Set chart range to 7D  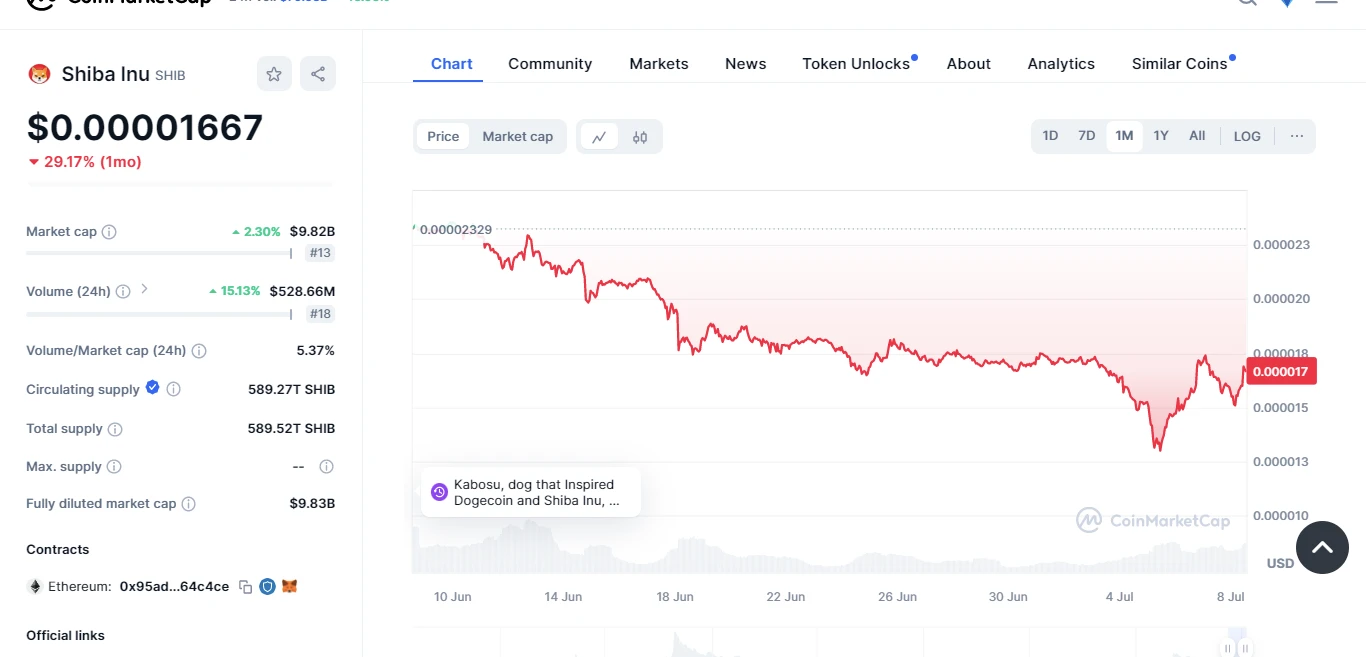click(x=1087, y=136)
